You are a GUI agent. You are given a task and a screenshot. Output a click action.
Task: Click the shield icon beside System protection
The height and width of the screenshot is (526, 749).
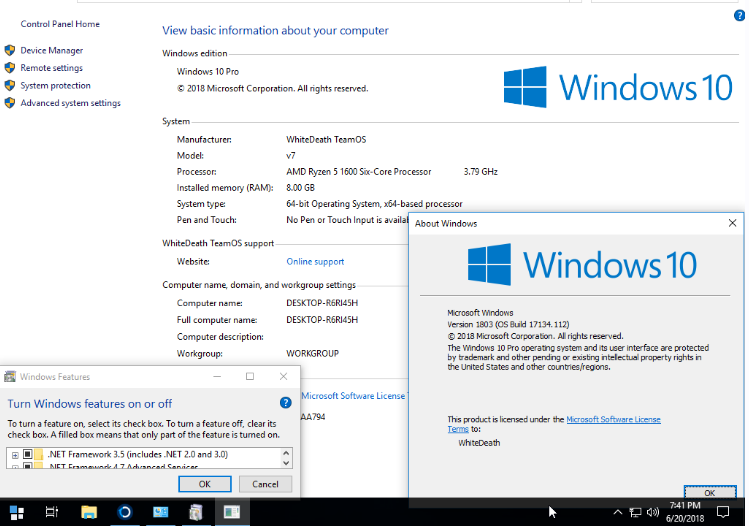[x=10, y=86]
